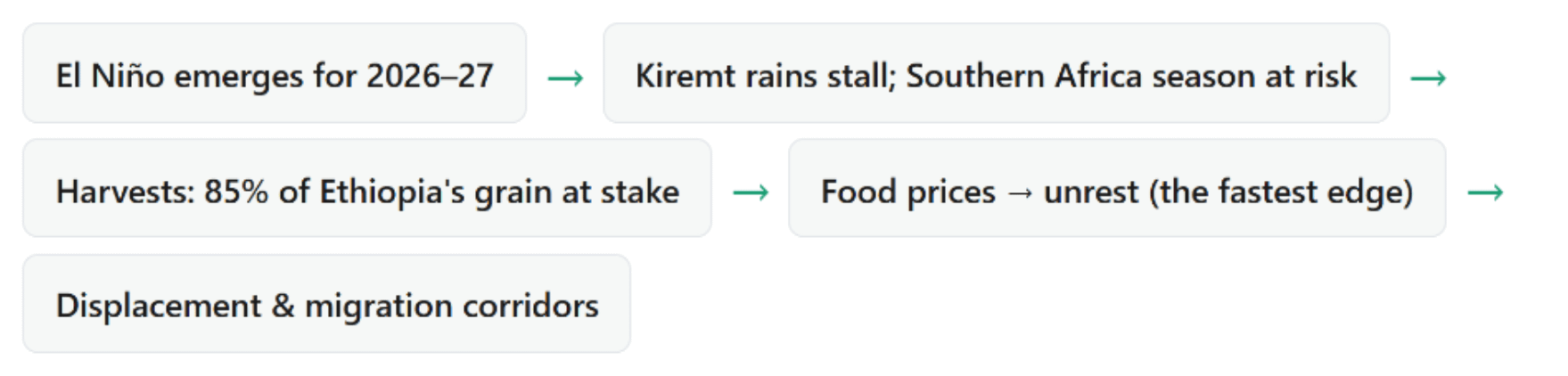The width and height of the screenshot is (1568, 376).
Task: Click the green arrow after Food prices box
Action: click(1485, 192)
